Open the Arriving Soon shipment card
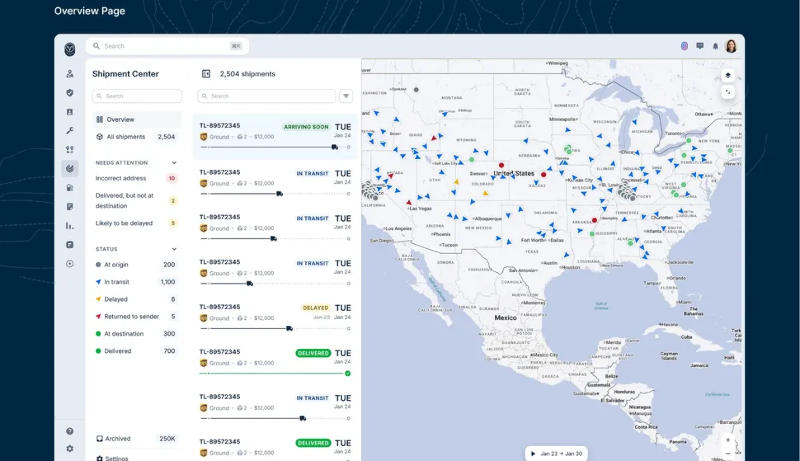Viewport: 800px width, 461px height. [x=275, y=137]
